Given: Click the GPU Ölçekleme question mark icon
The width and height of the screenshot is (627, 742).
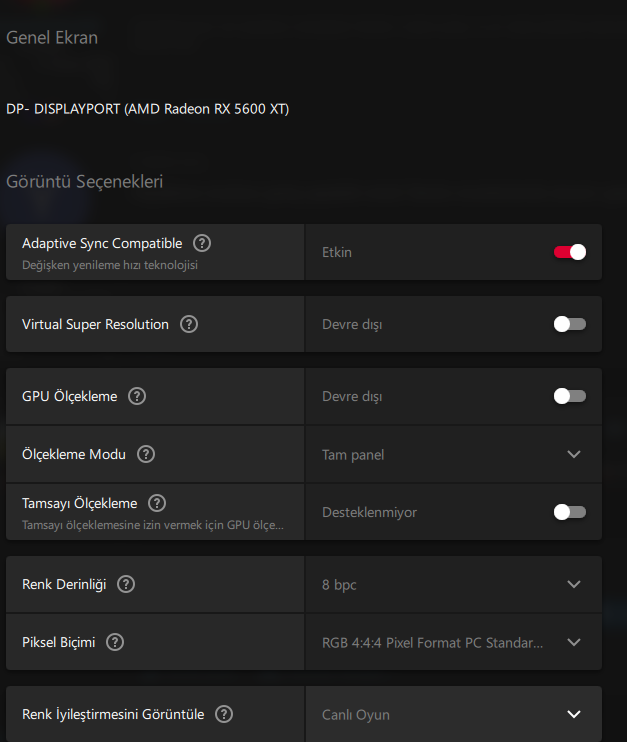Looking at the screenshot, I should coord(137,396).
